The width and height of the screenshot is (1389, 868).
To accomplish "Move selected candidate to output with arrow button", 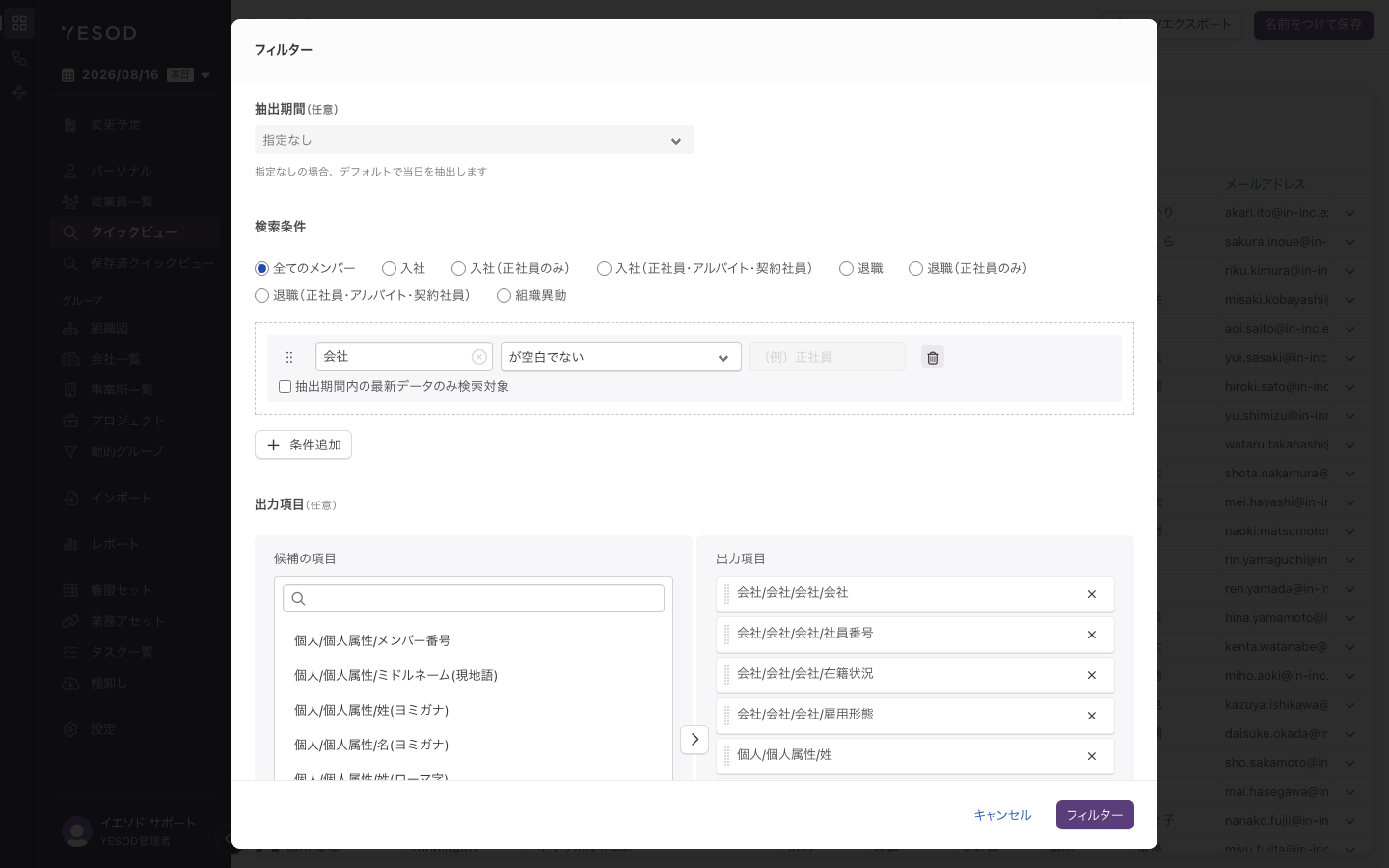I will pos(694,740).
